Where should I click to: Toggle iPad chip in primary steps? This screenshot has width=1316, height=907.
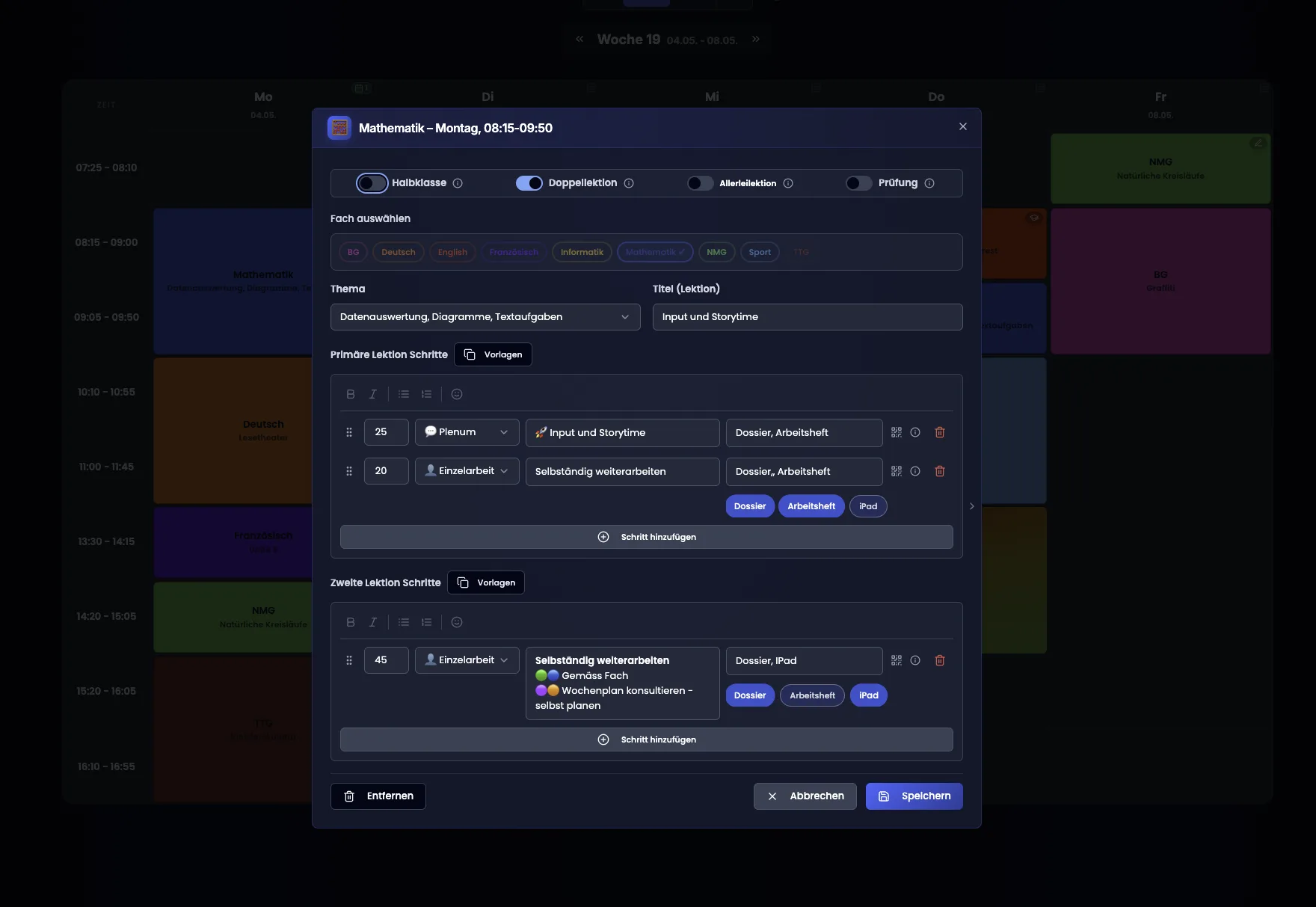coord(868,506)
